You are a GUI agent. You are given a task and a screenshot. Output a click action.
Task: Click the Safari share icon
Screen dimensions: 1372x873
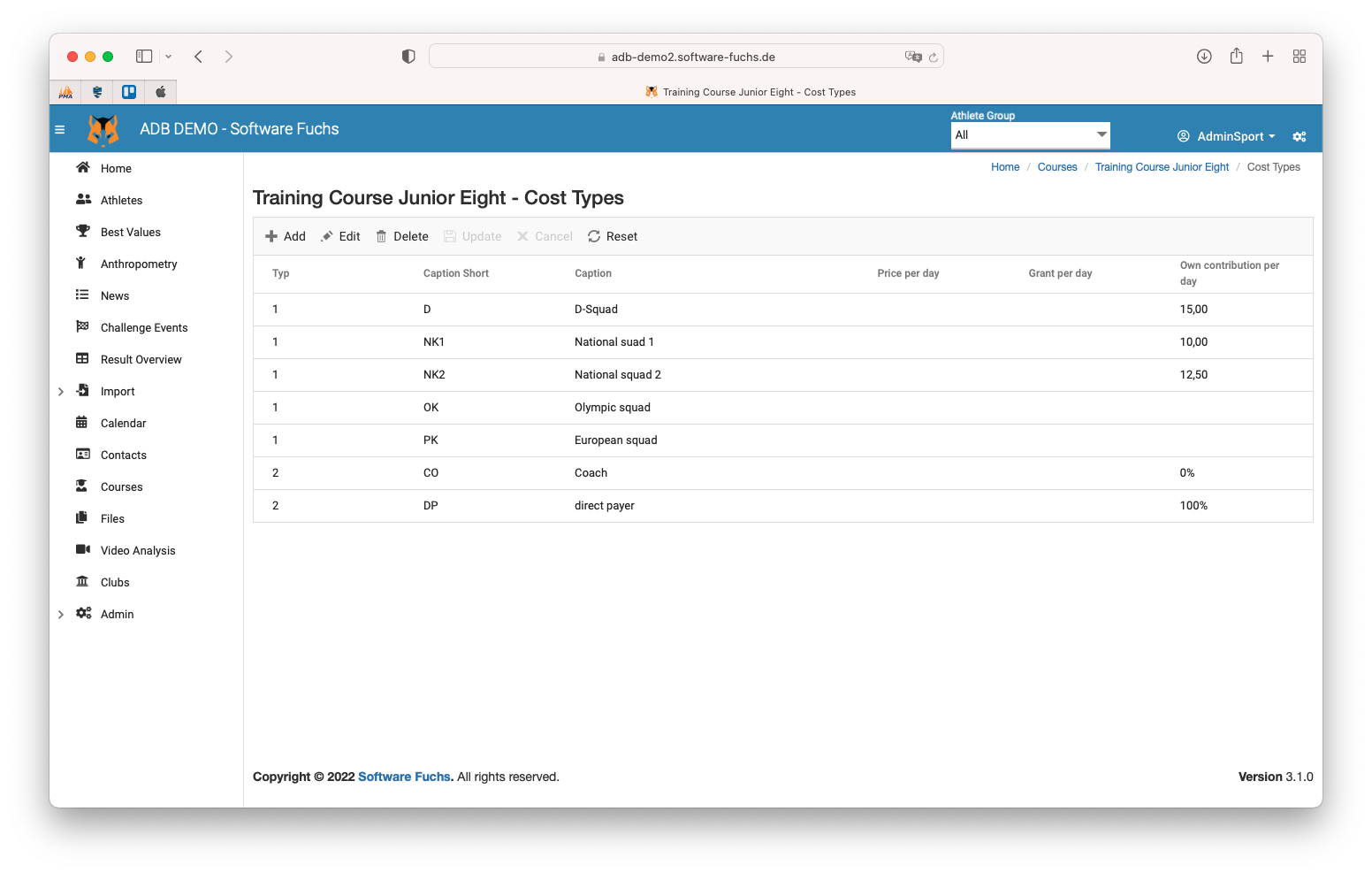1237,57
